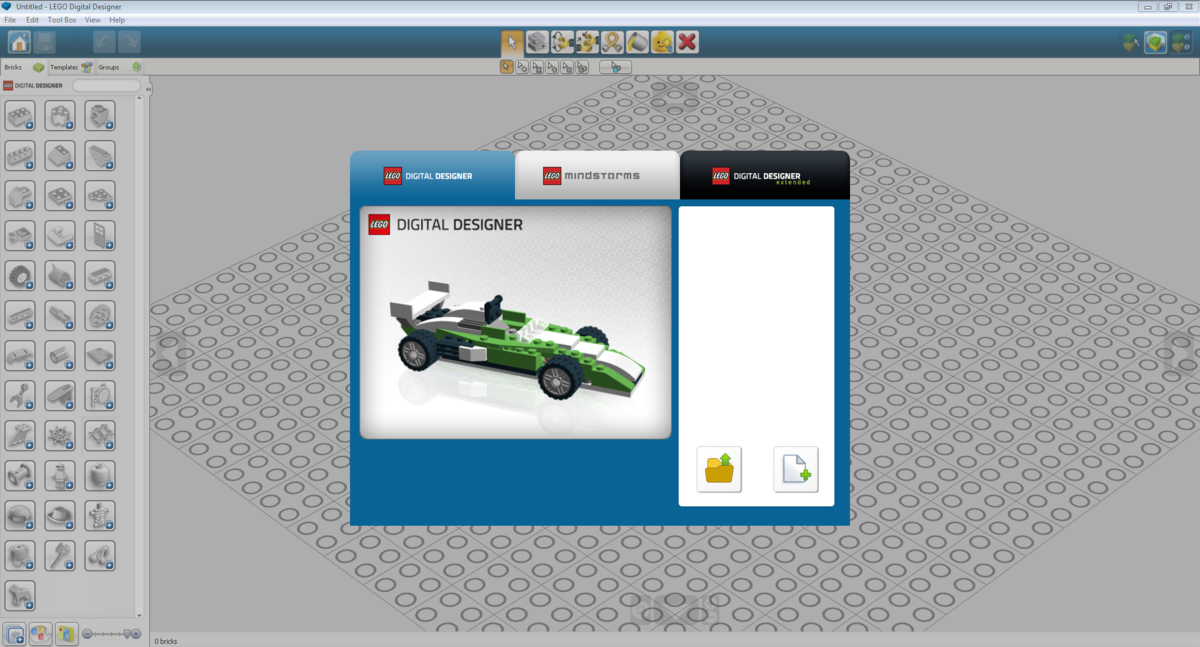Activate the Select arrow tool
Viewport: 1200px width, 647px height.
[512, 42]
